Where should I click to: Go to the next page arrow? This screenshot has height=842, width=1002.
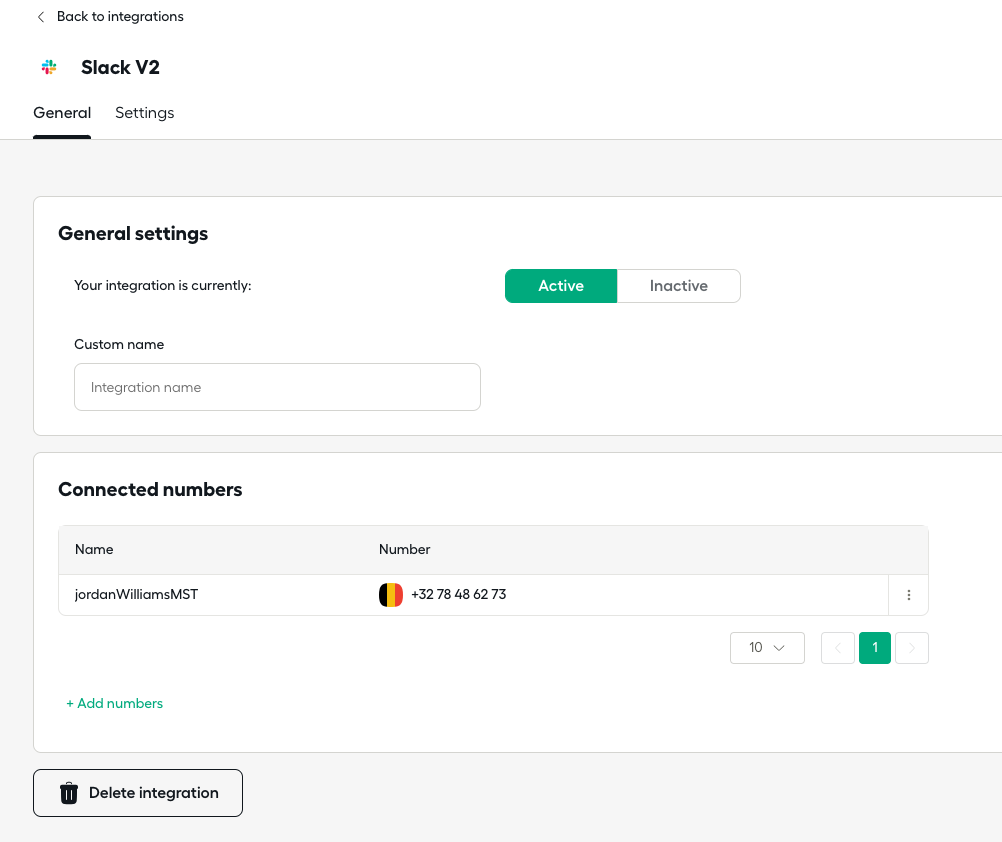click(x=912, y=648)
